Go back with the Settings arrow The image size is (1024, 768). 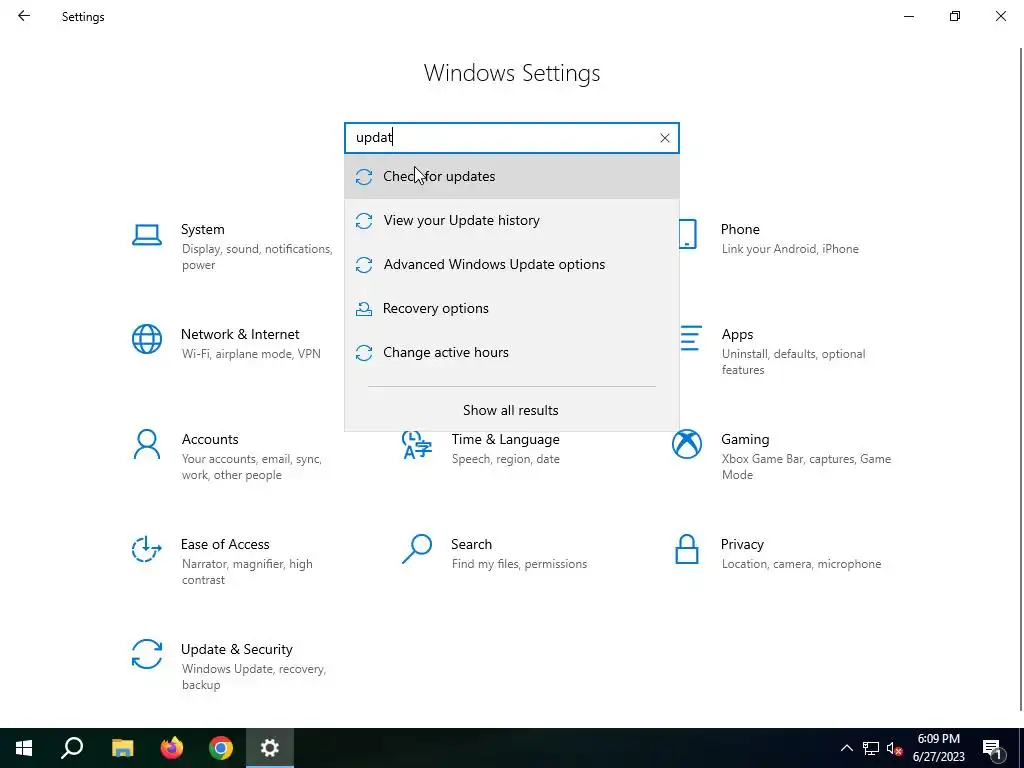(24, 16)
